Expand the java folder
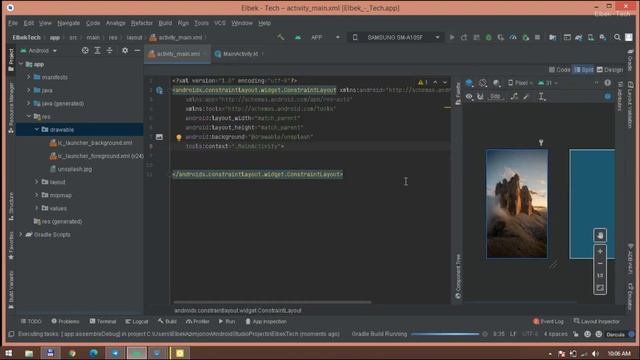Screen dimensions: 640x360 click(29, 90)
